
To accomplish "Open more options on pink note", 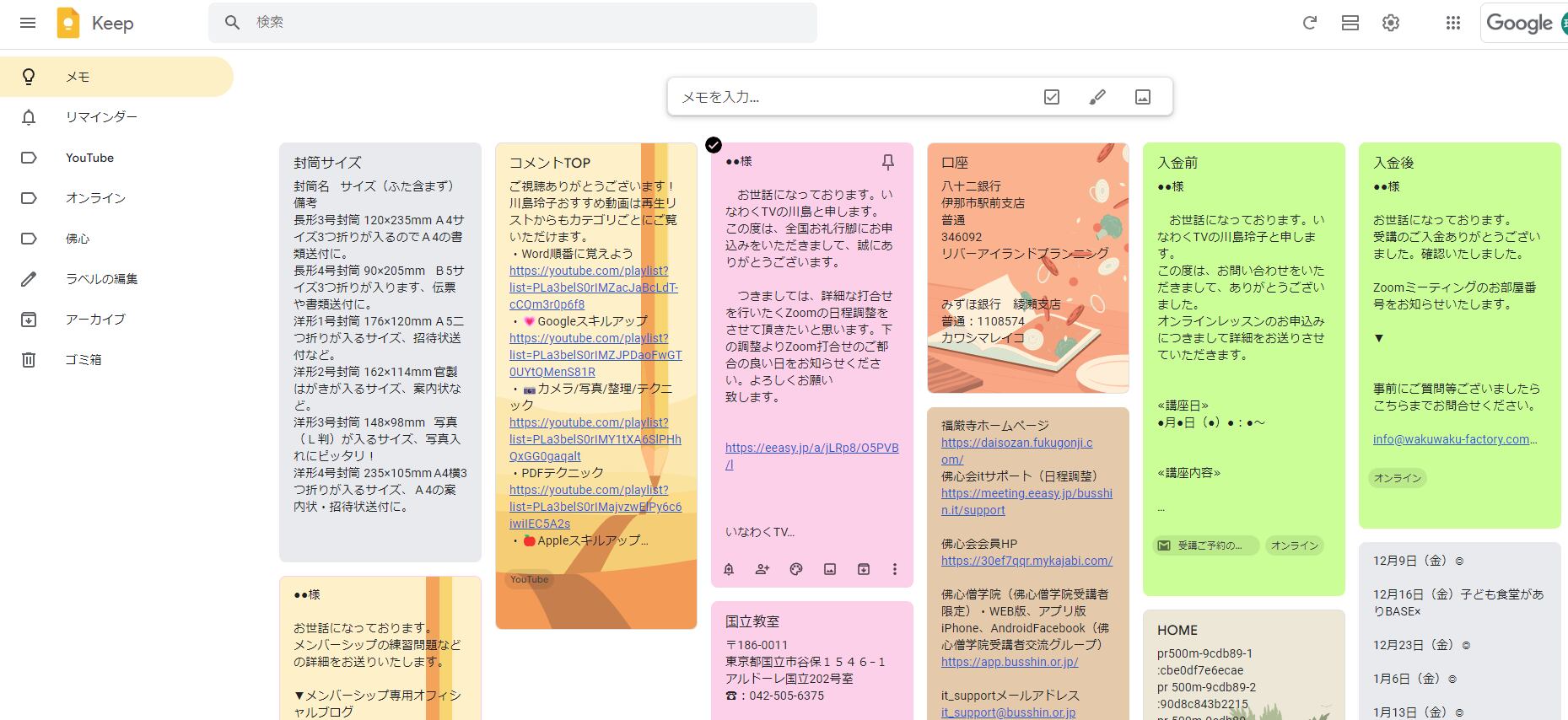I will [895, 569].
